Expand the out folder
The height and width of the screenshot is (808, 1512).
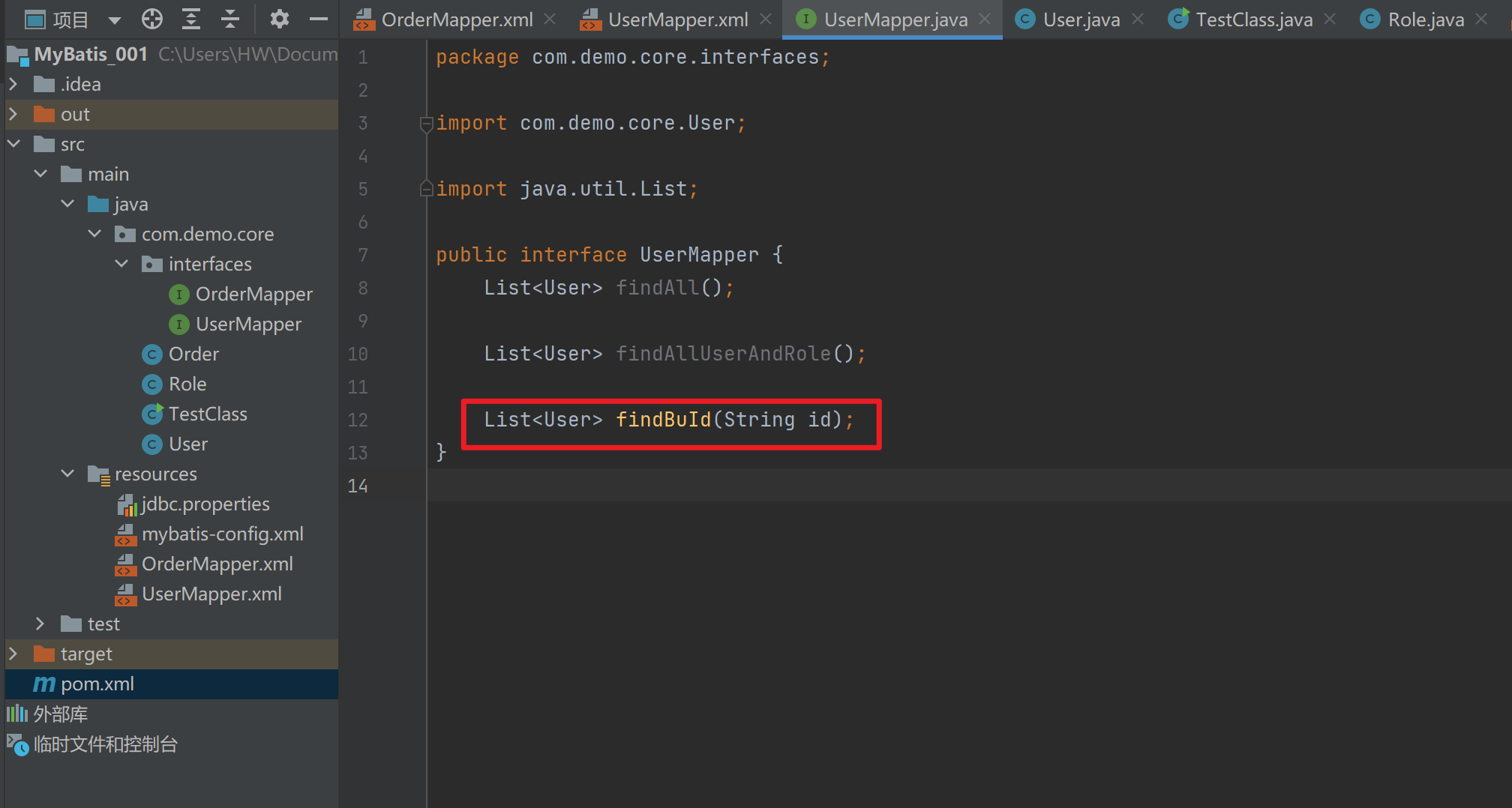13,114
